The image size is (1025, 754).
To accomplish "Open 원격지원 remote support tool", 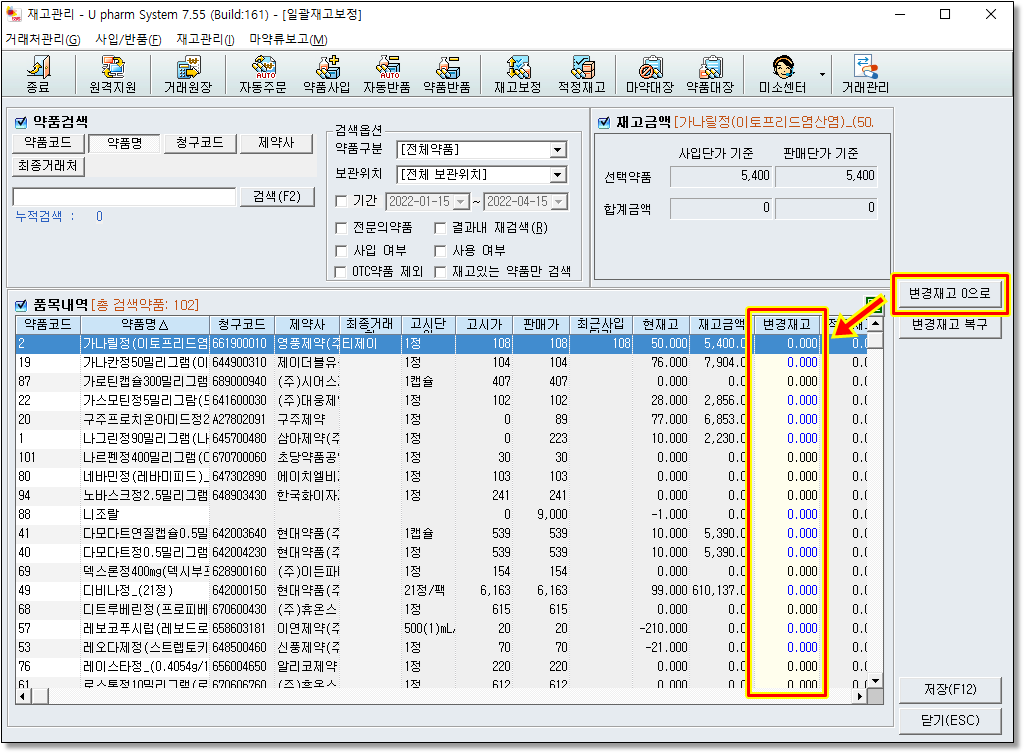I will [112, 75].
